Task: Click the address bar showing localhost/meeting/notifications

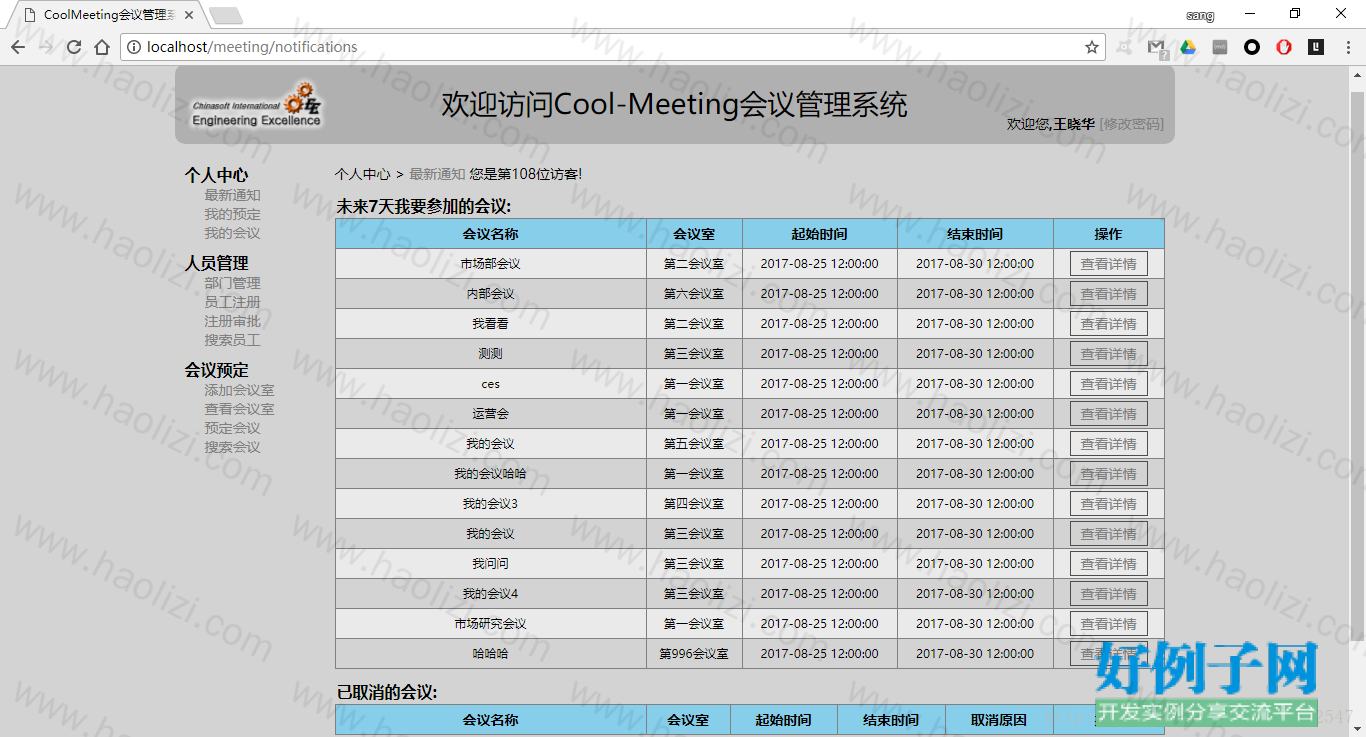Action: click(610, 47)
